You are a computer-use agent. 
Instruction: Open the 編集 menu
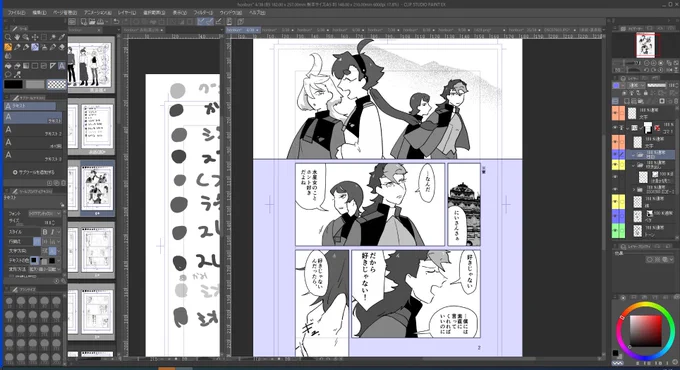coord(39,13)
